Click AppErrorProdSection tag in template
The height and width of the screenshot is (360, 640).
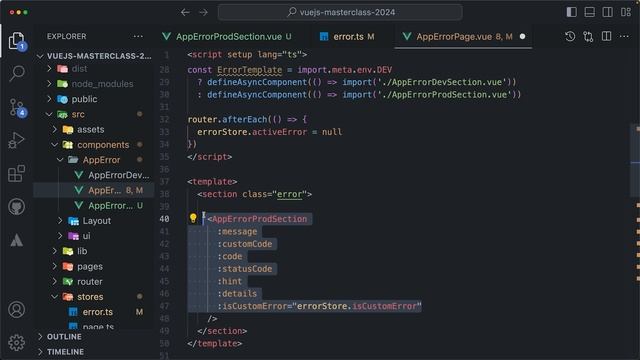[x=259, y=219]
